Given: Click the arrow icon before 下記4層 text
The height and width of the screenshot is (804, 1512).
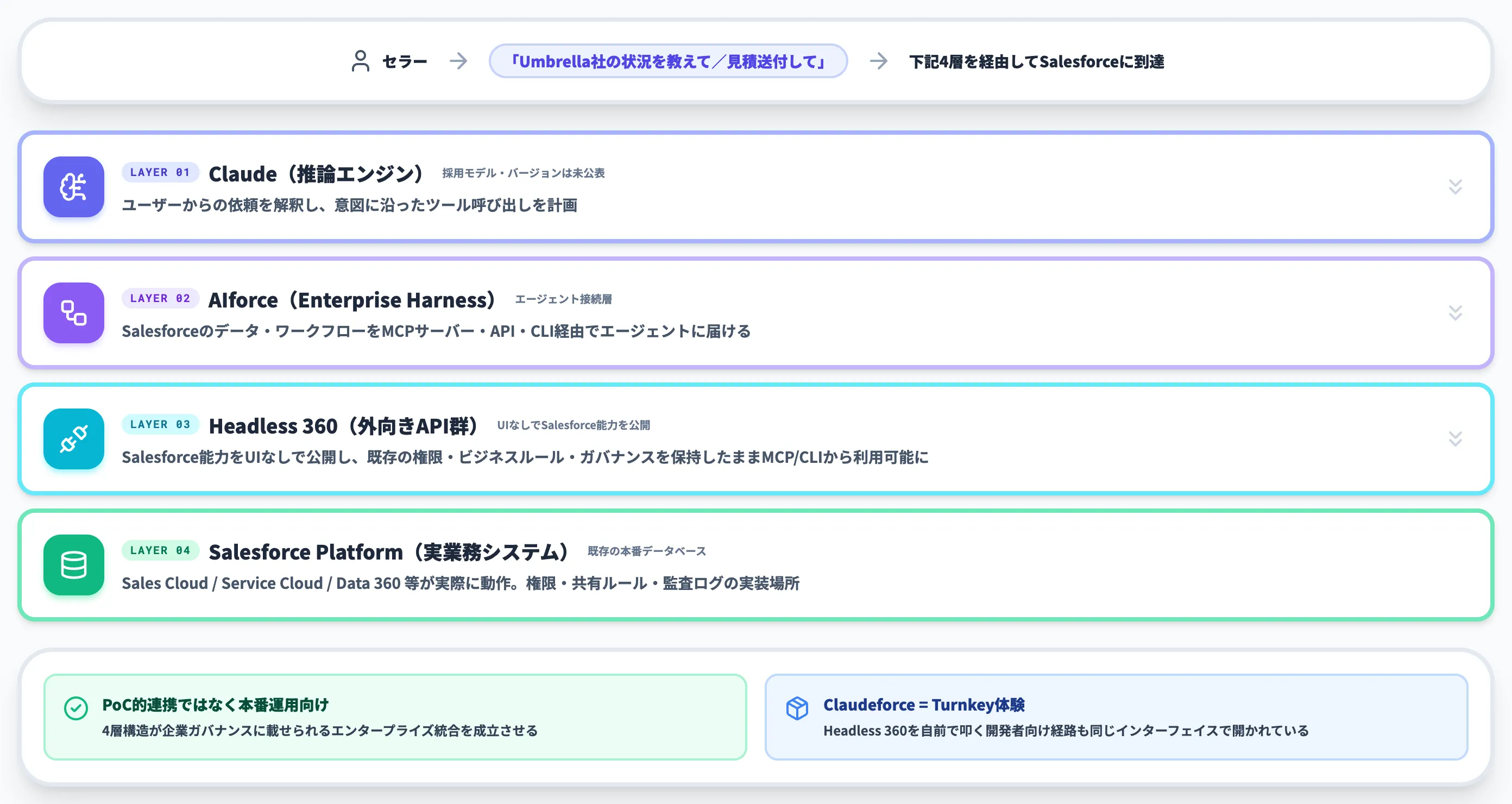Looking at the screenshot, I should point(879,61).
